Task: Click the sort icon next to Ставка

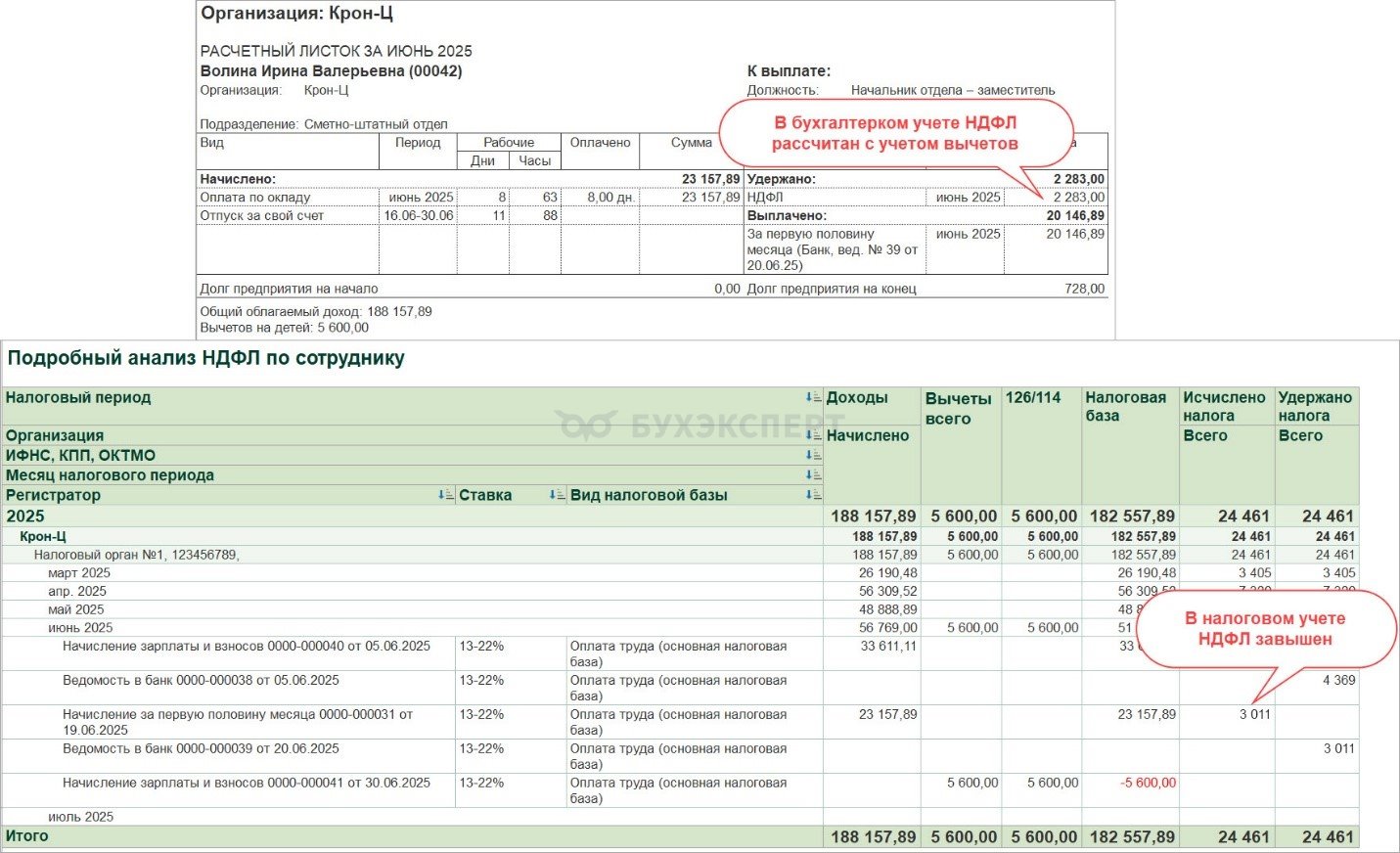Action: coord(557,495)
